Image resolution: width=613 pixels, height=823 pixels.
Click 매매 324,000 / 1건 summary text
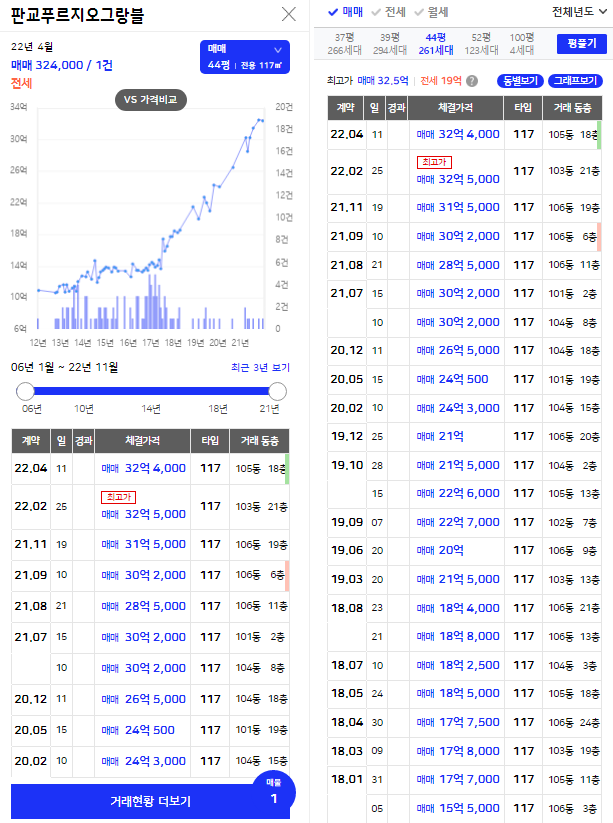tap(62, 65)
